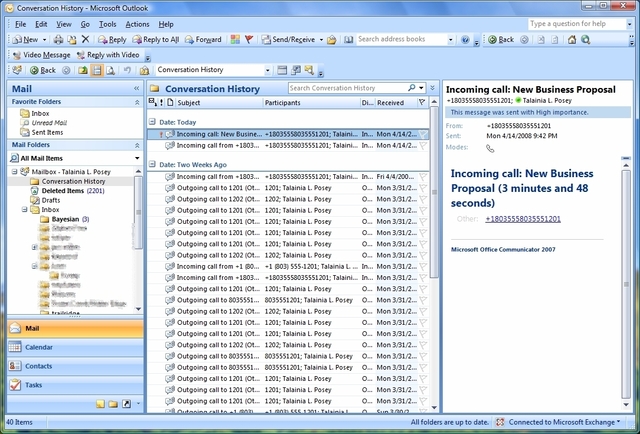The height and width of the screenshot is (434, 640).
Task: Sort by Participants column header
Action: tap(311, 102)
